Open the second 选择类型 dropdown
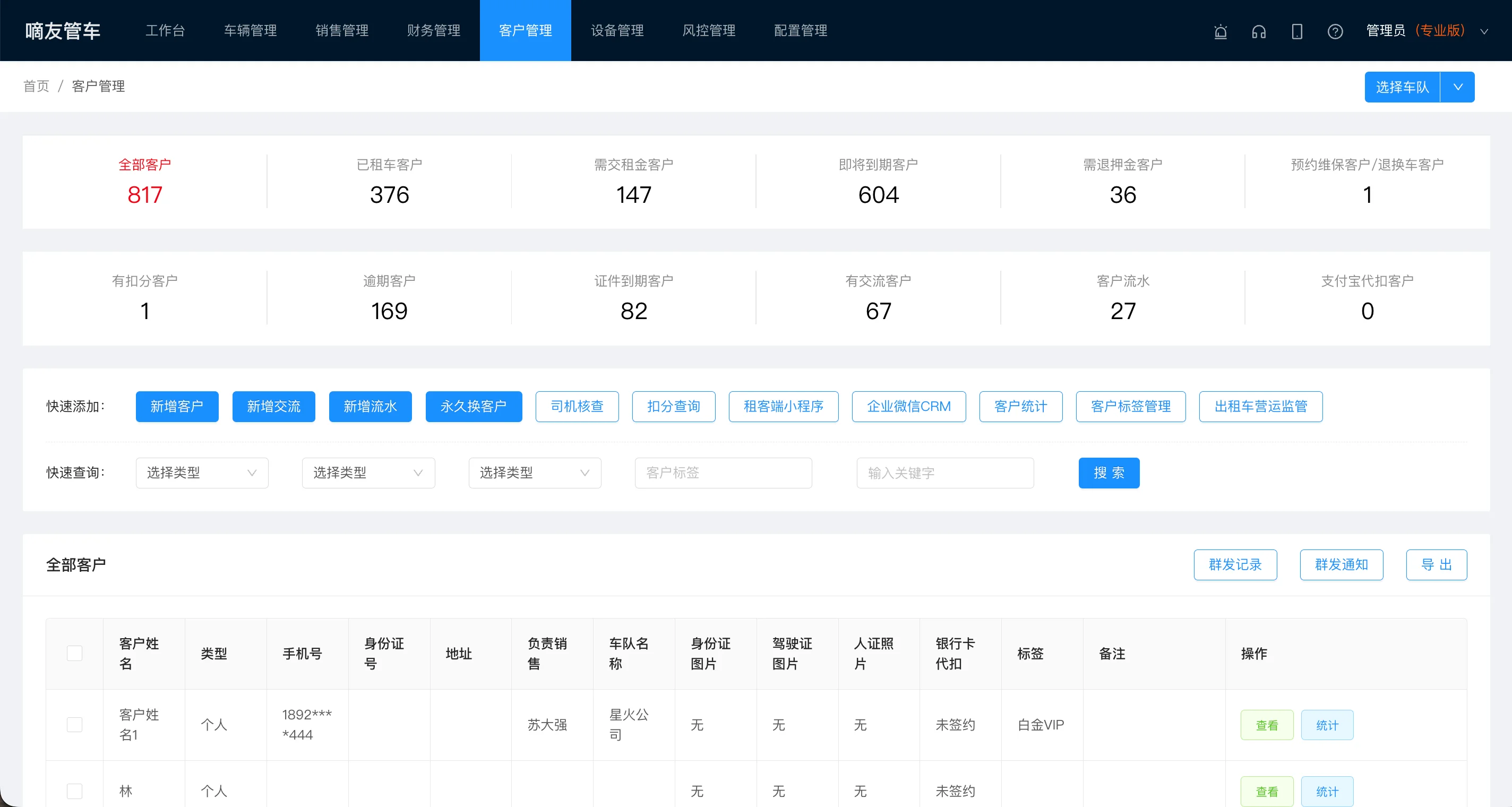This screenshot has height=807, width=1512. pos(368,473)
